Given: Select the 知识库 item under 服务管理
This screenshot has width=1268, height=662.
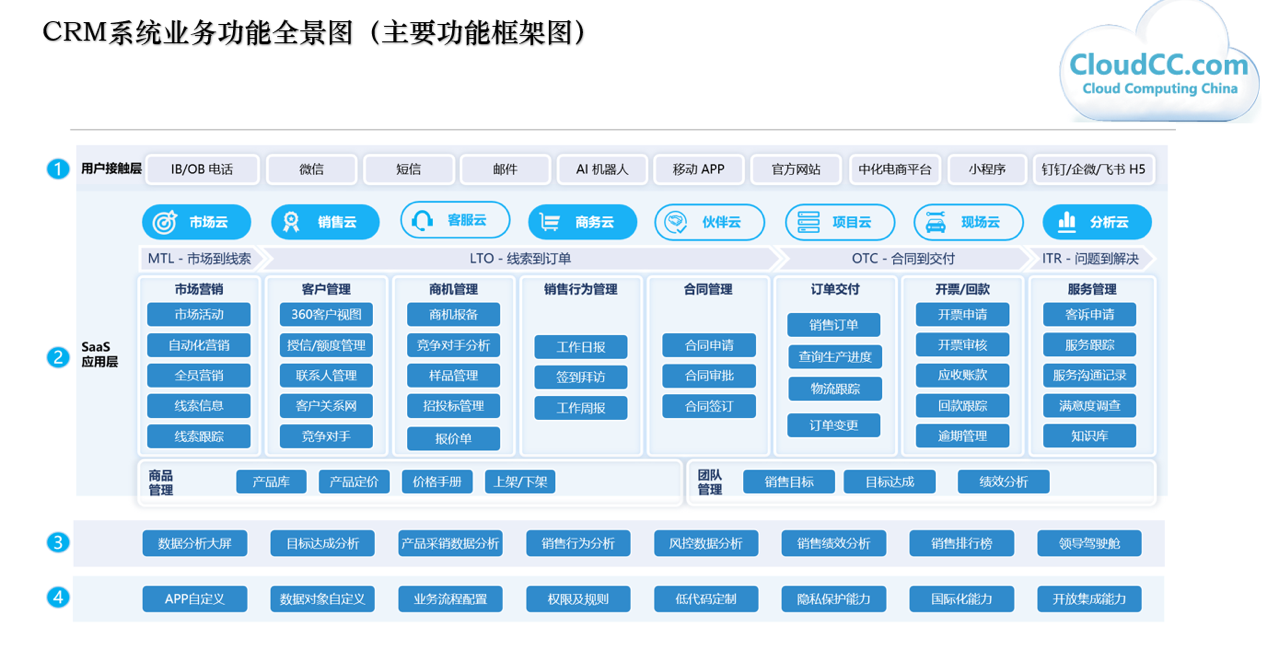Looking at the screenshot, I should tap(1089, 436).
